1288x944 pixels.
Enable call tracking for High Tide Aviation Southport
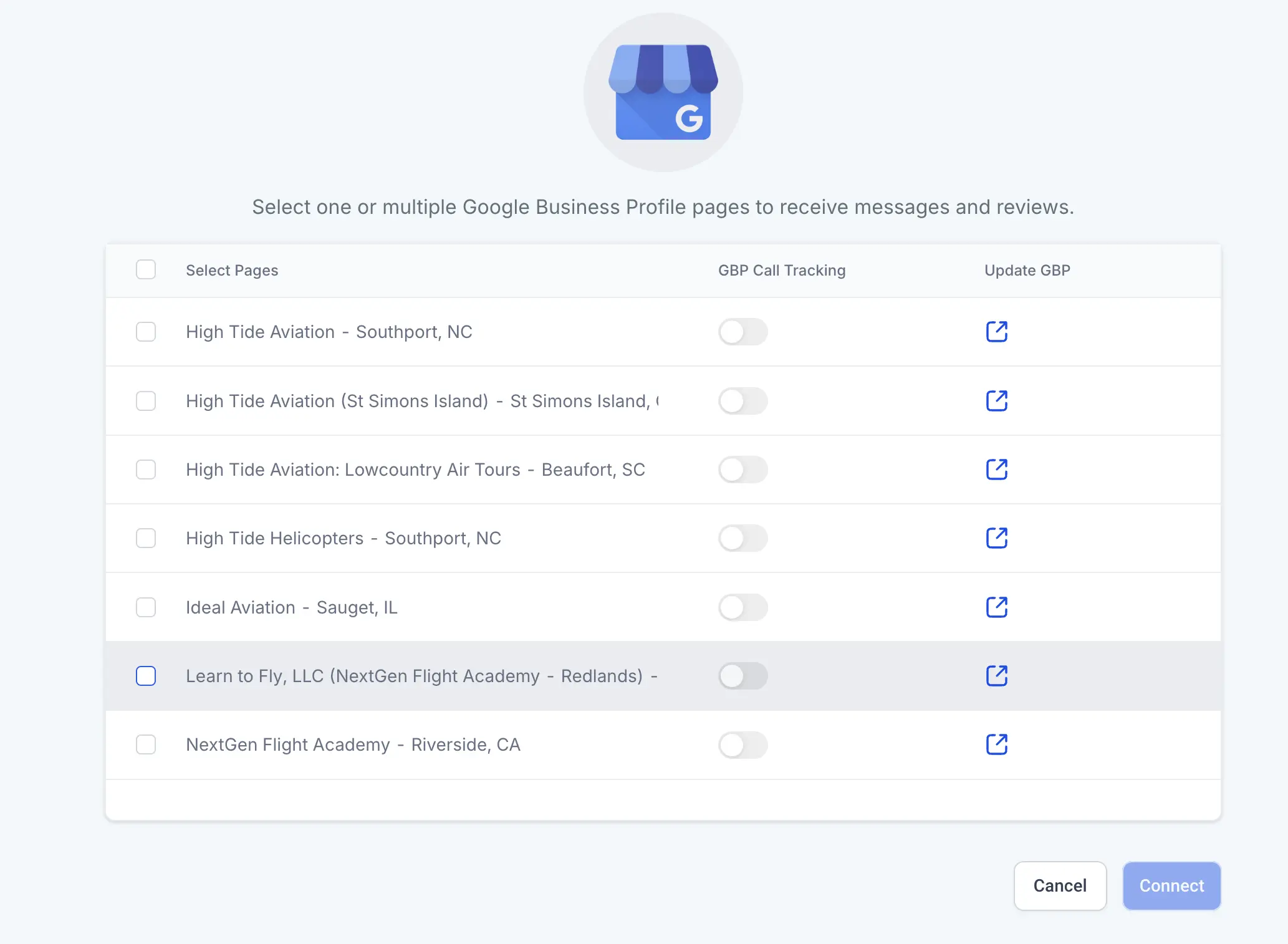[743, 332]
